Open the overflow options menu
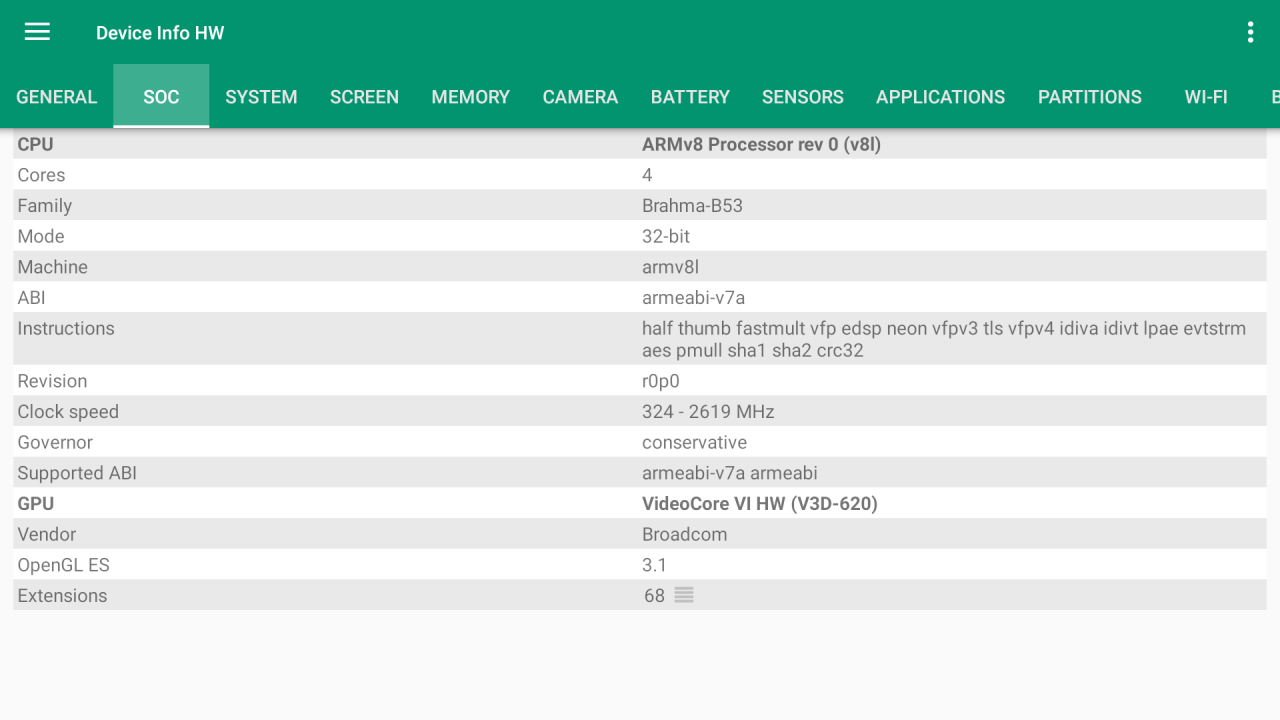The width and height of the screenshot is (1280, 720). click(1249, 31)
